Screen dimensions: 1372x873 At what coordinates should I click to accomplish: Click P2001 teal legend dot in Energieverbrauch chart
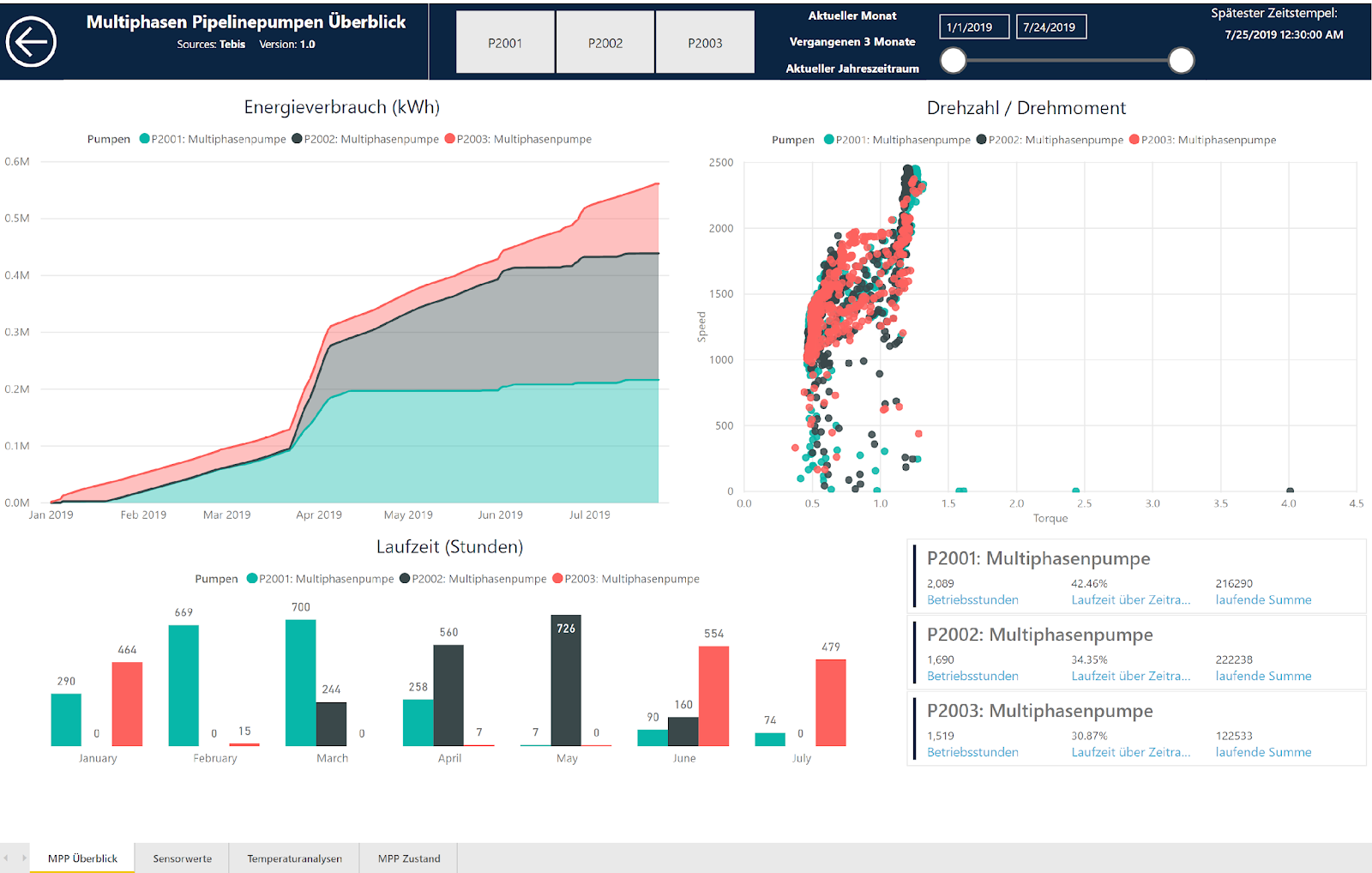(145, 139)
